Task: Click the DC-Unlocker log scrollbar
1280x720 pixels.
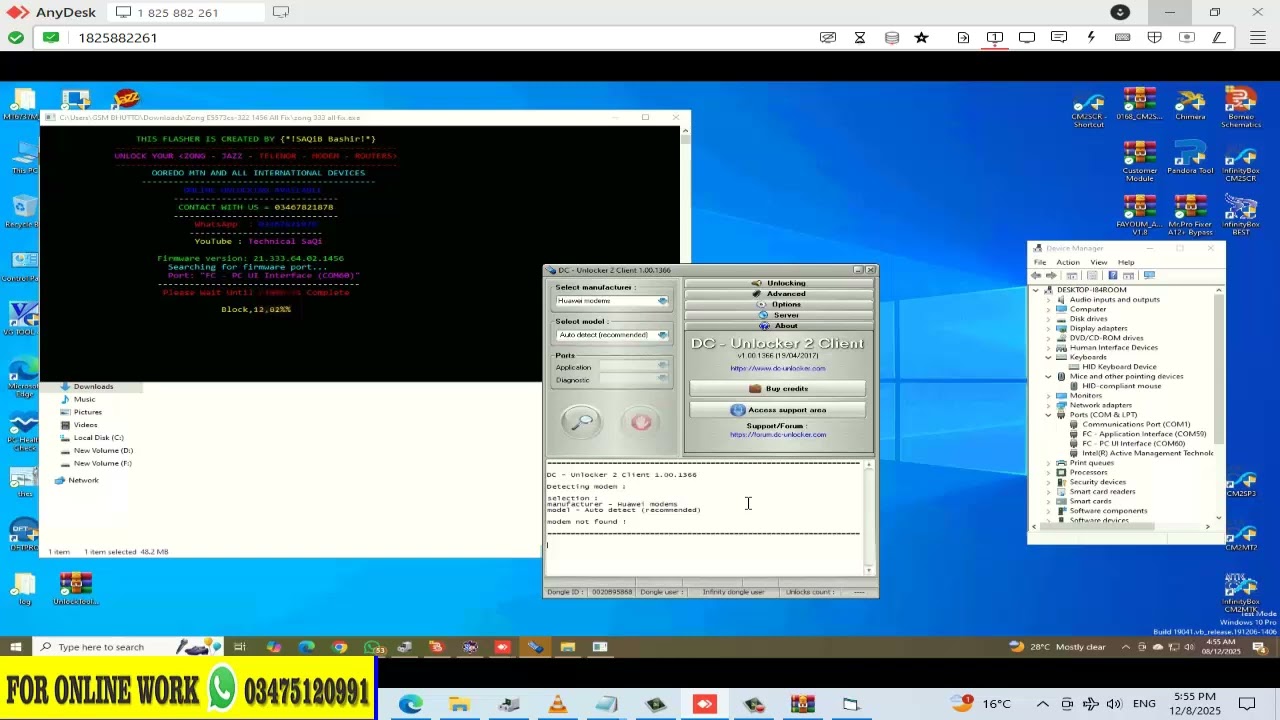Action: click(869, 518)
